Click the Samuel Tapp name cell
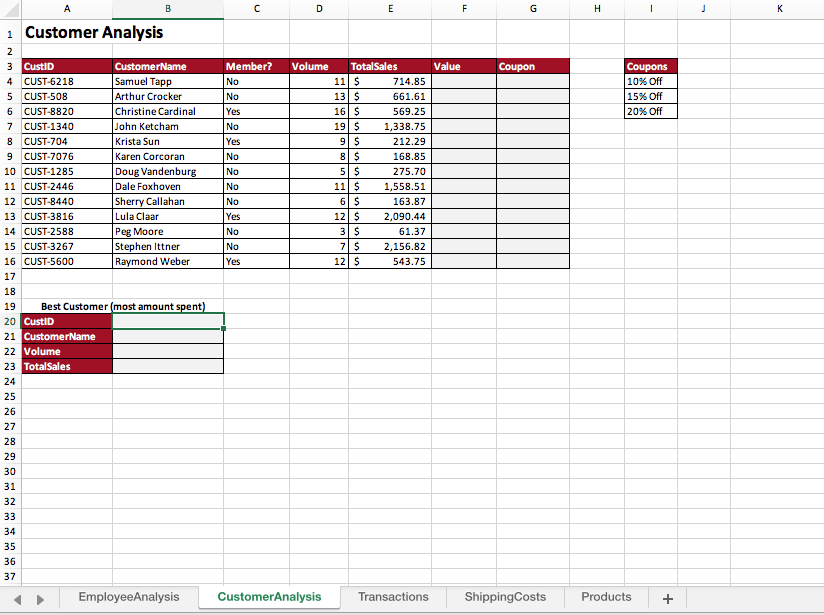 tap(168, 81)
